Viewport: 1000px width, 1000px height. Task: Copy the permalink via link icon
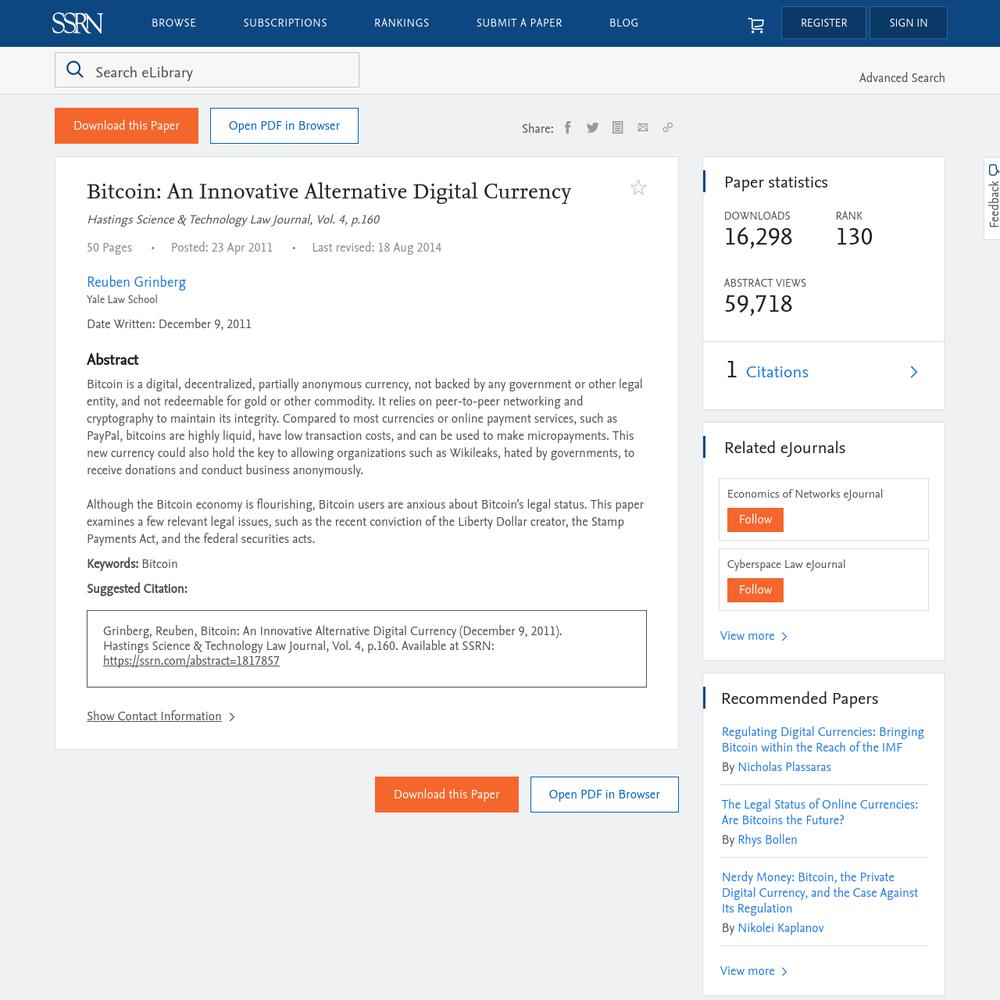pyautogui.click(x=668, y=128)
